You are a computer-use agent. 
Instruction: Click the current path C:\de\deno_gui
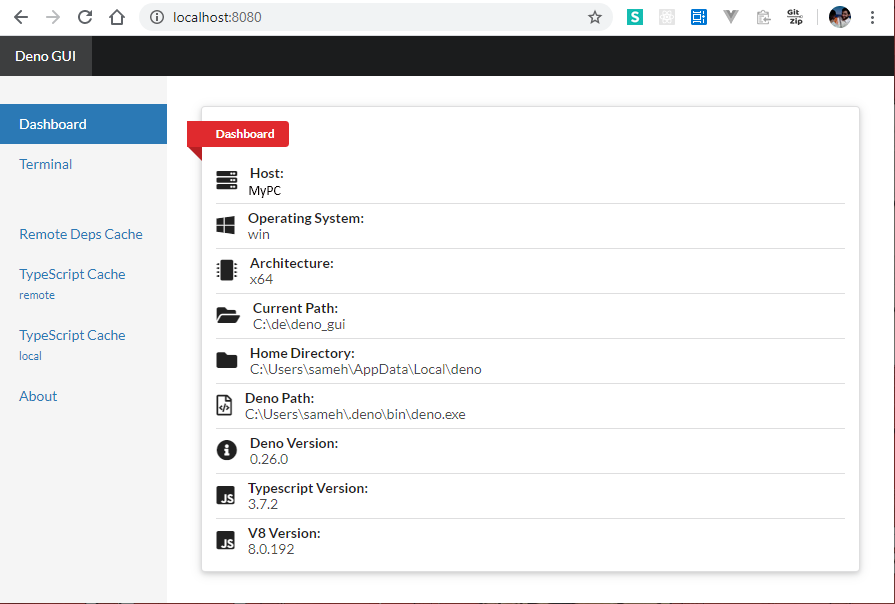(299, 324)
